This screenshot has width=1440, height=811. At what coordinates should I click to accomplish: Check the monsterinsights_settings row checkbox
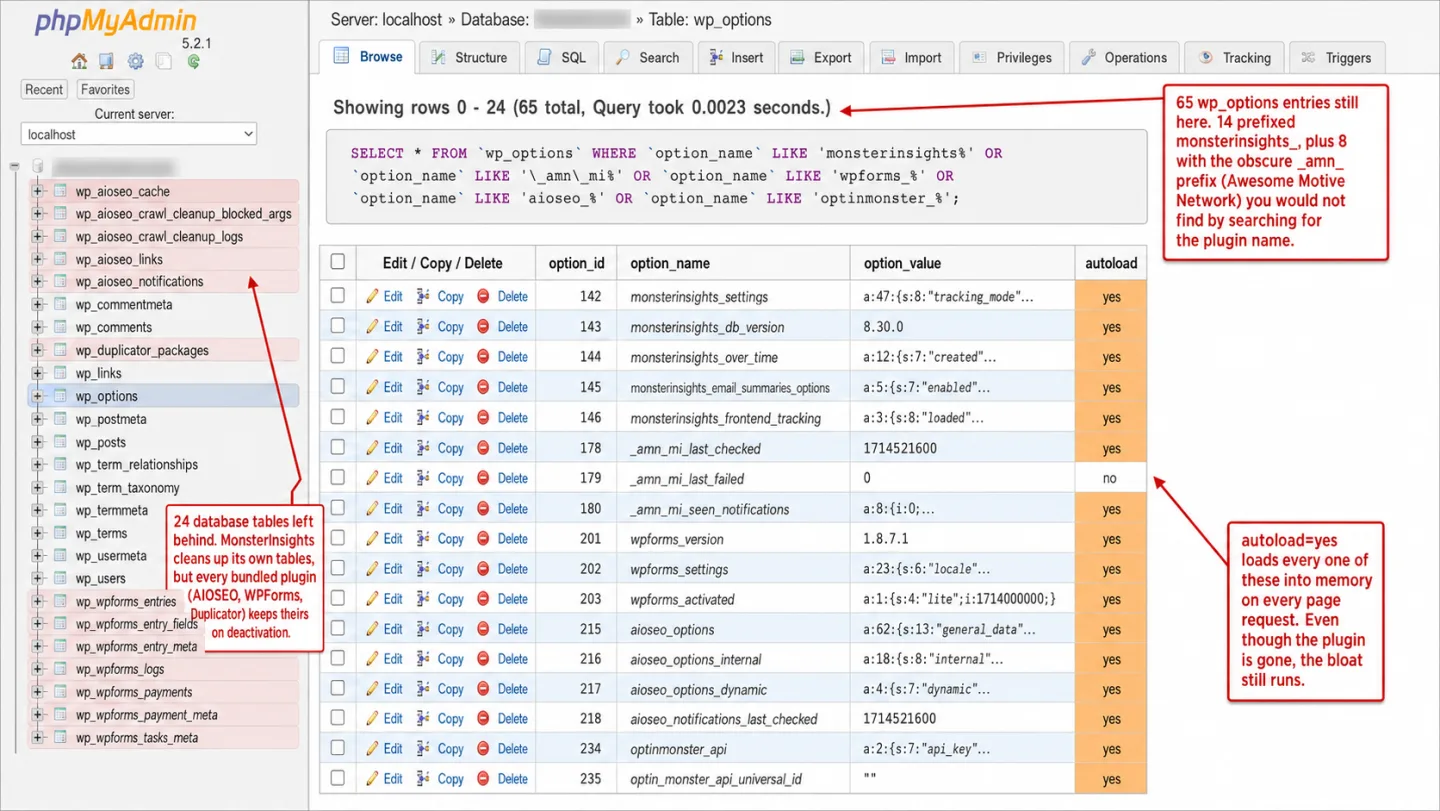[338, 296]
